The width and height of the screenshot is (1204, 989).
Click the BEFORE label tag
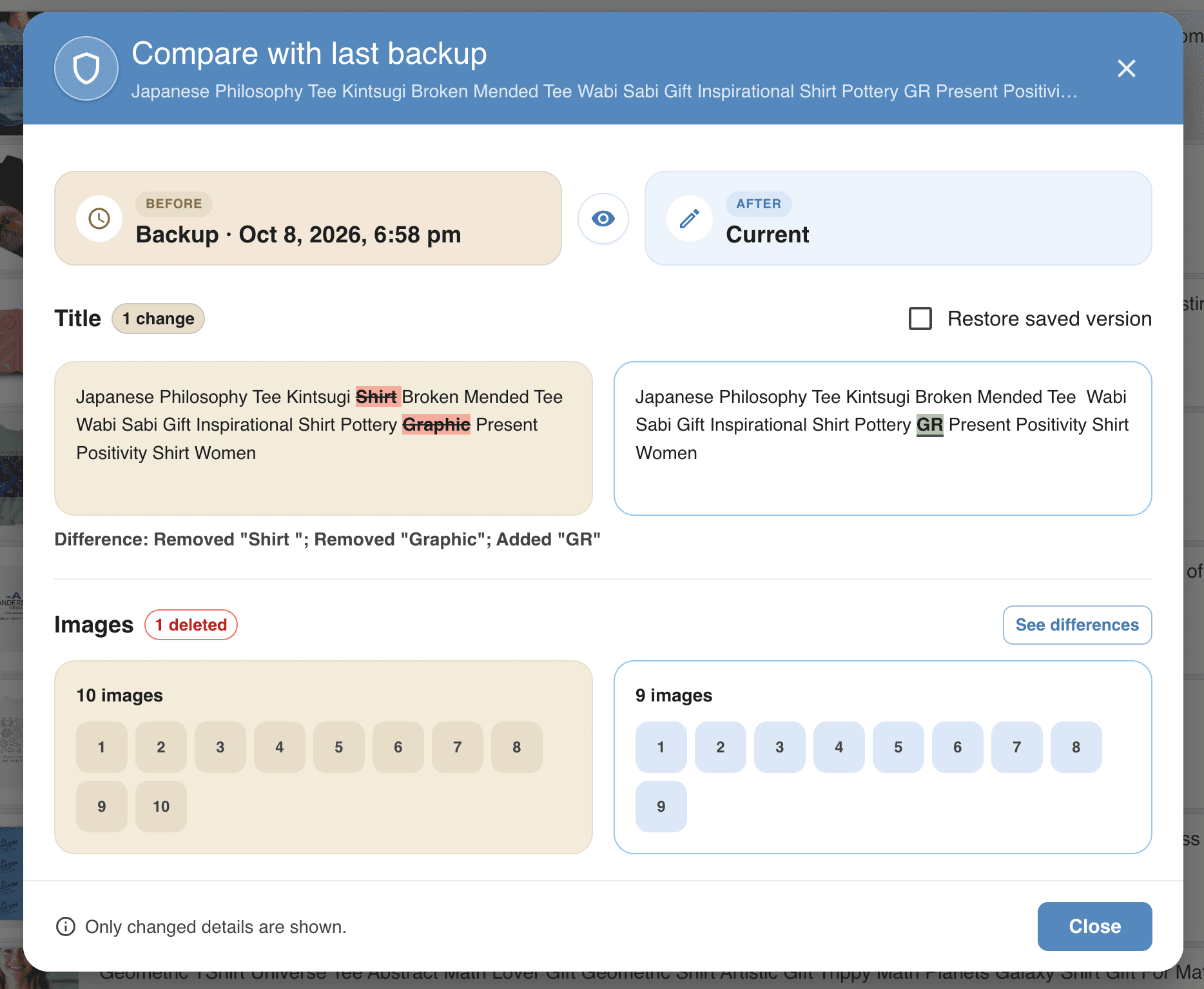pyautogui.click(x=174, y=204)
